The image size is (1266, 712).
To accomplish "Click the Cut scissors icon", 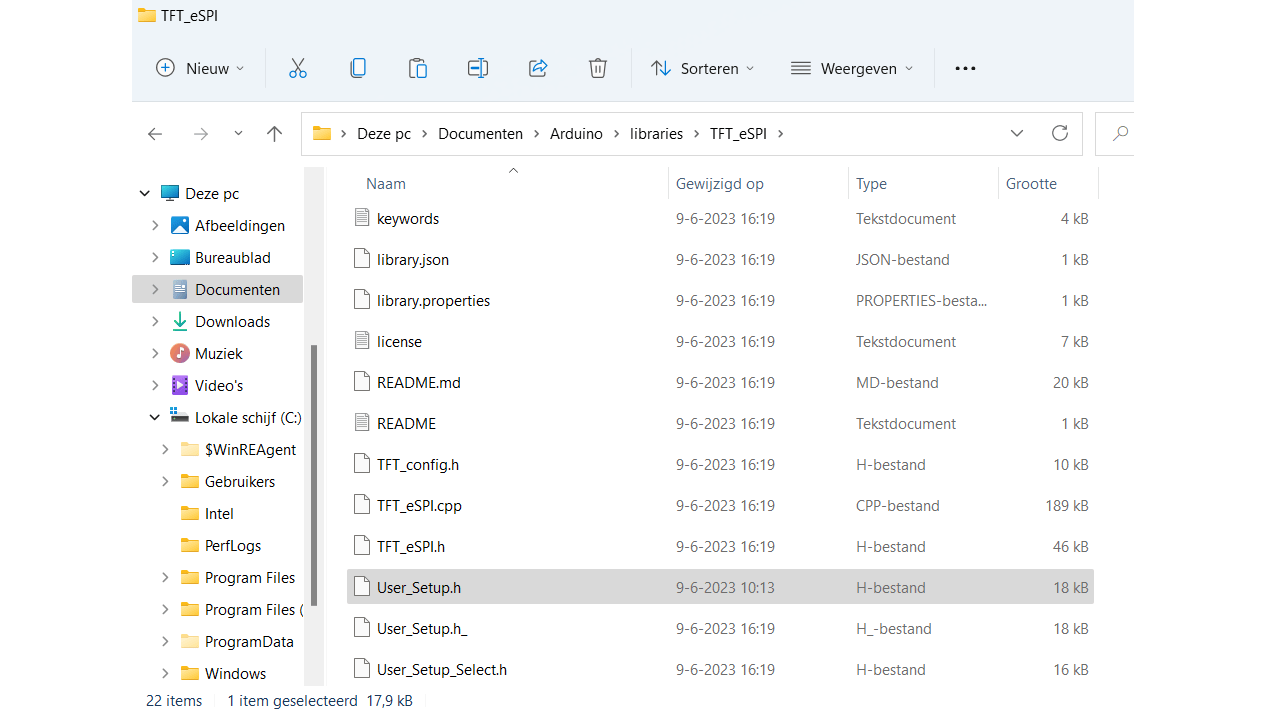I will click(x=297, y=68).
